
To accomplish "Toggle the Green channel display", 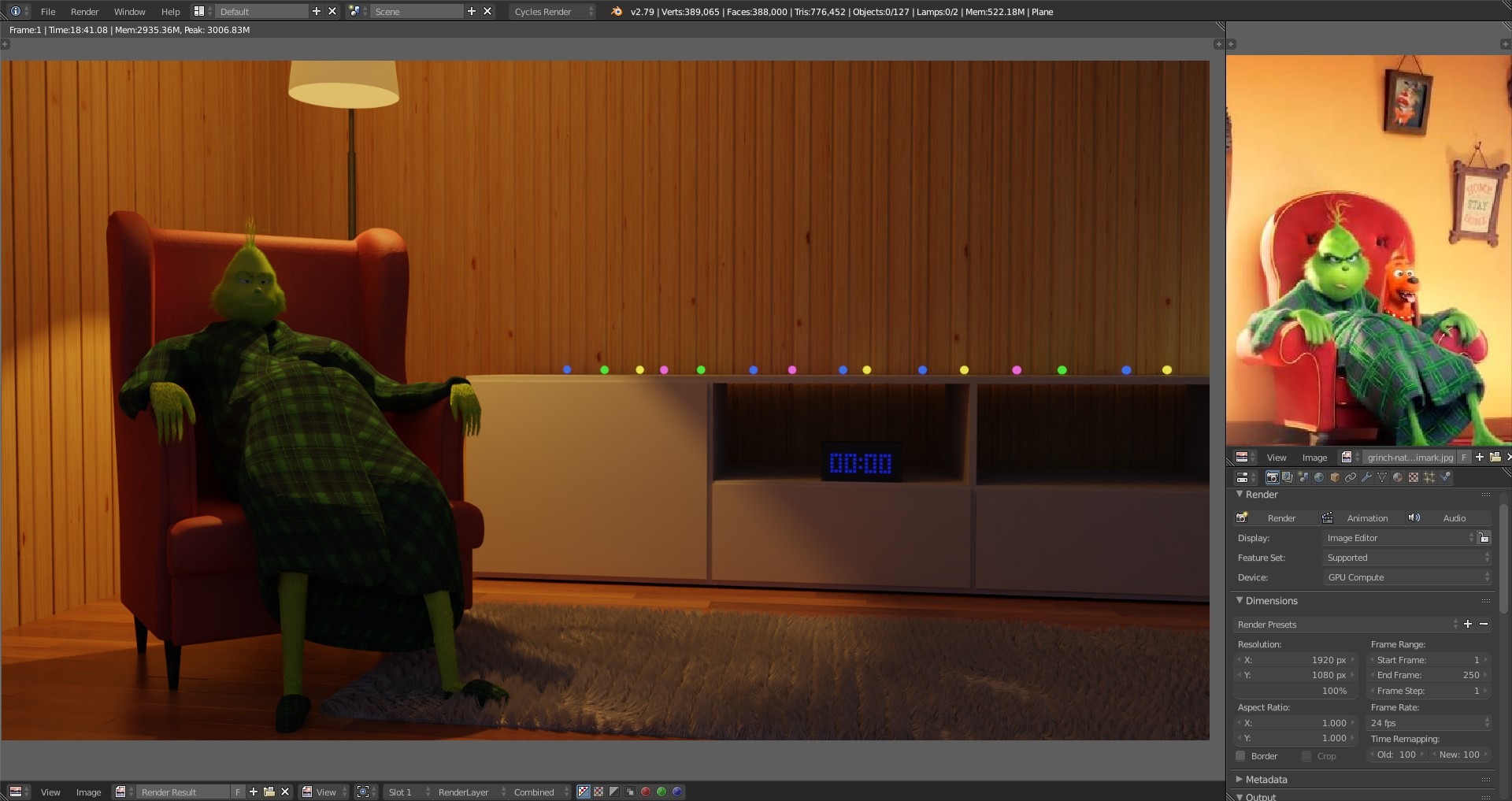I will [x=661, y=792].
